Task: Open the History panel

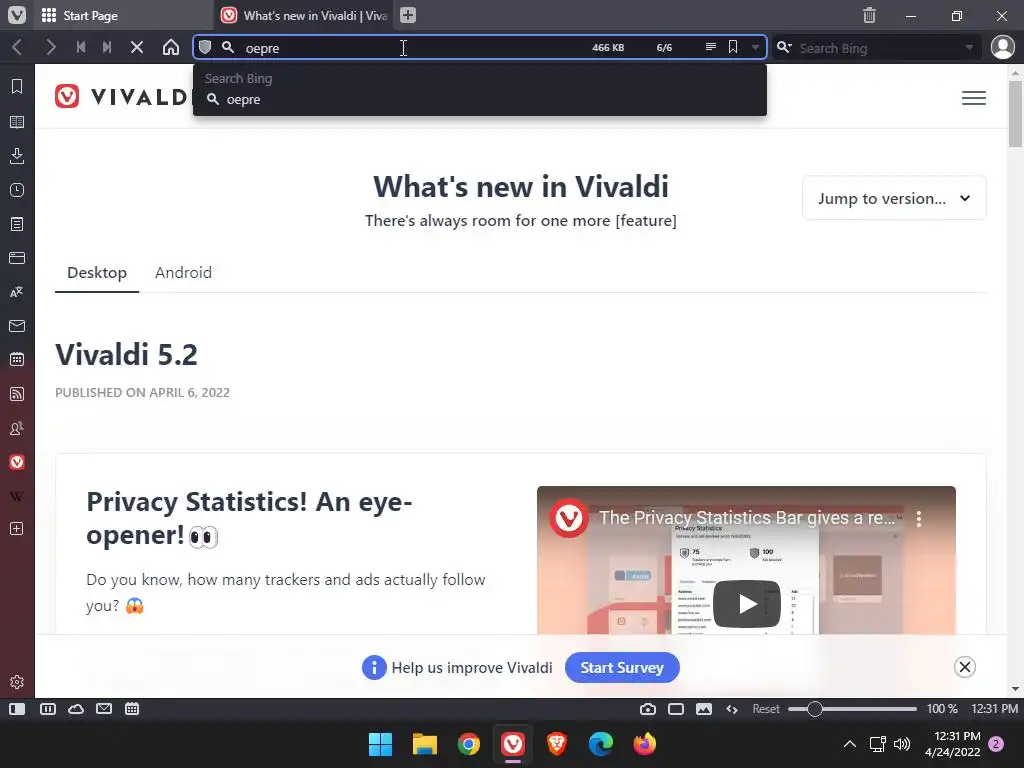Action: point(17,190)
